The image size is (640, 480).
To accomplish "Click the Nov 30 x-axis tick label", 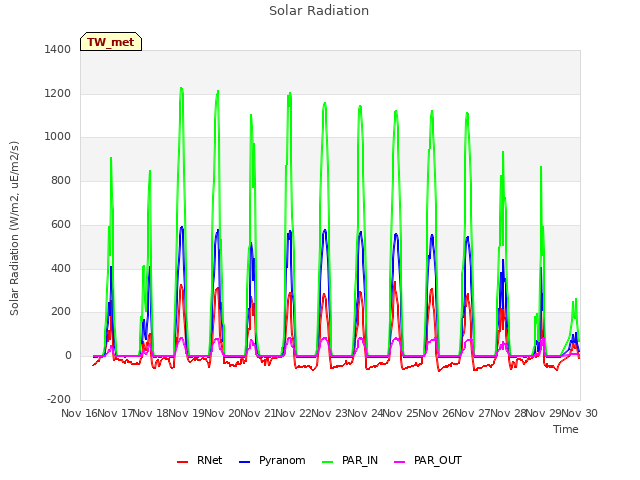I will tap(580, 413).
